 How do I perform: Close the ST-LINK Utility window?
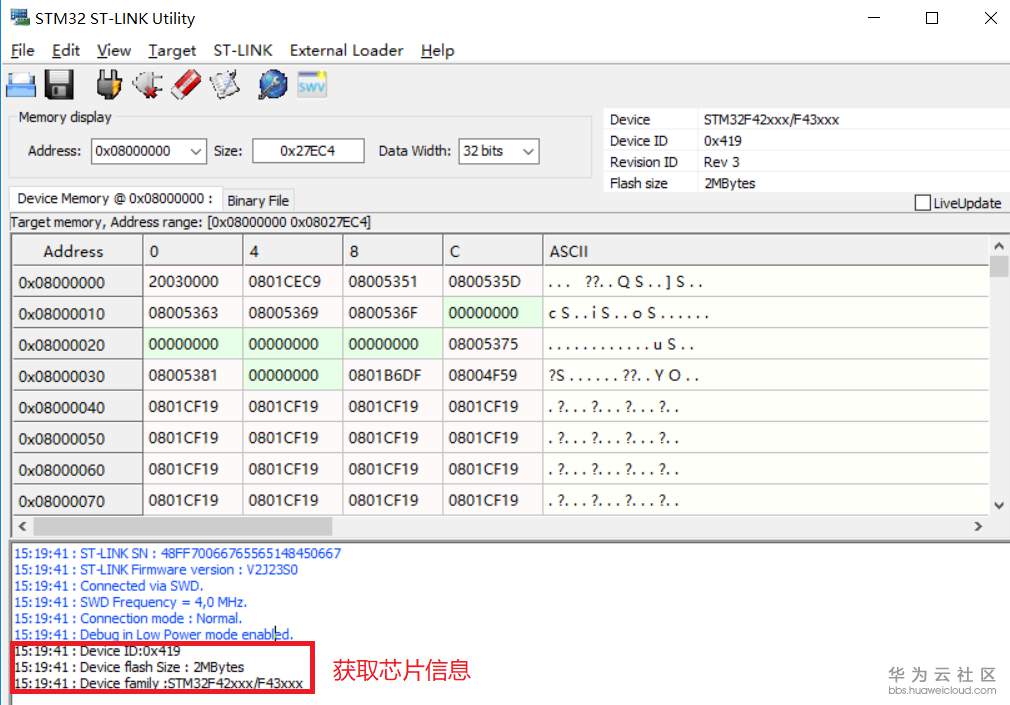coord(991,18)
